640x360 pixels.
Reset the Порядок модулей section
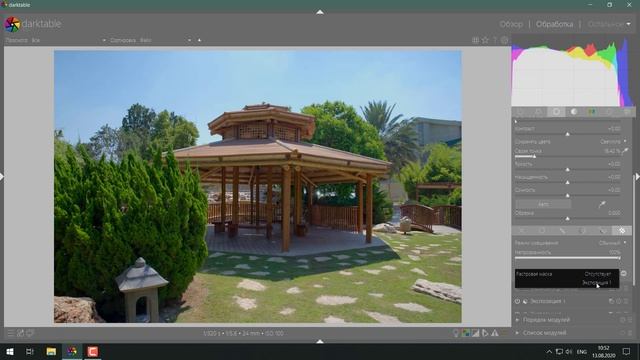pyautogui.click(x=622, y=320)
